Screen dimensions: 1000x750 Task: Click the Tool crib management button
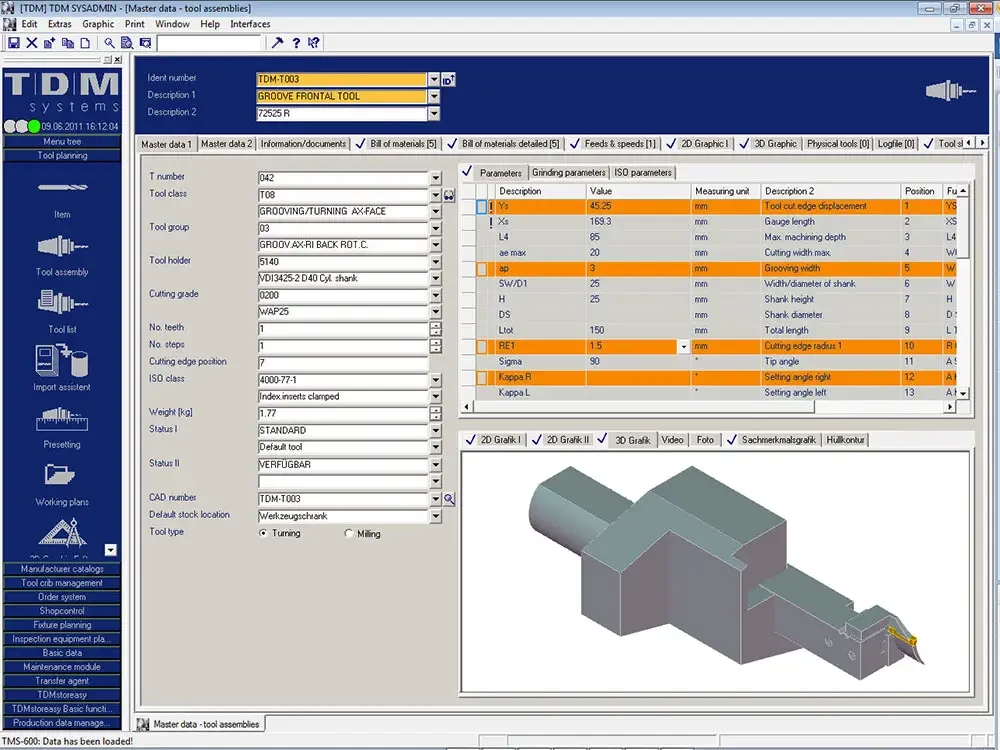pyautogui.click(x=62, y=583)
